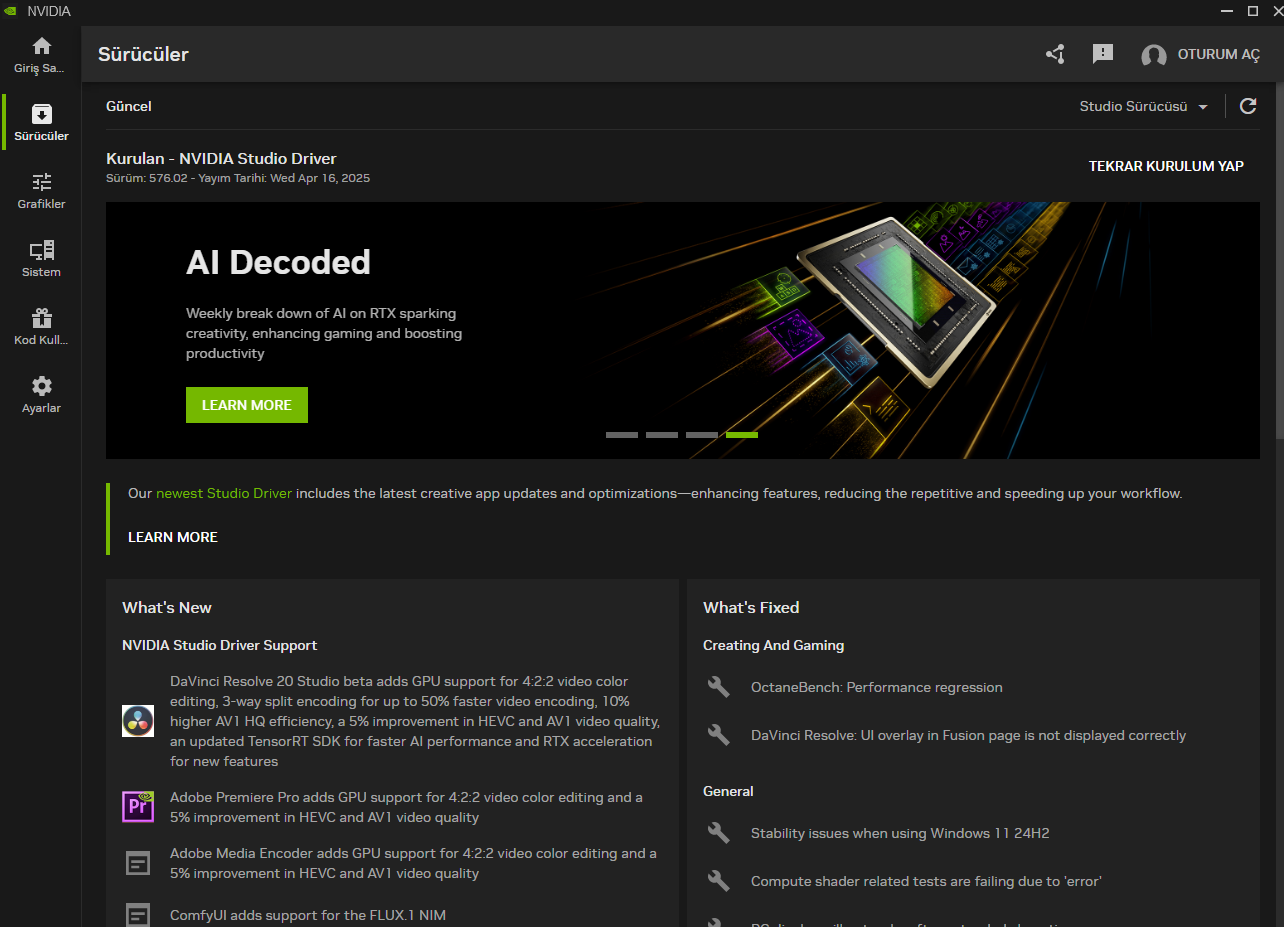Click 'Kurulan - NVIDIA Studio Driver' title

click(x=221, y=158)
